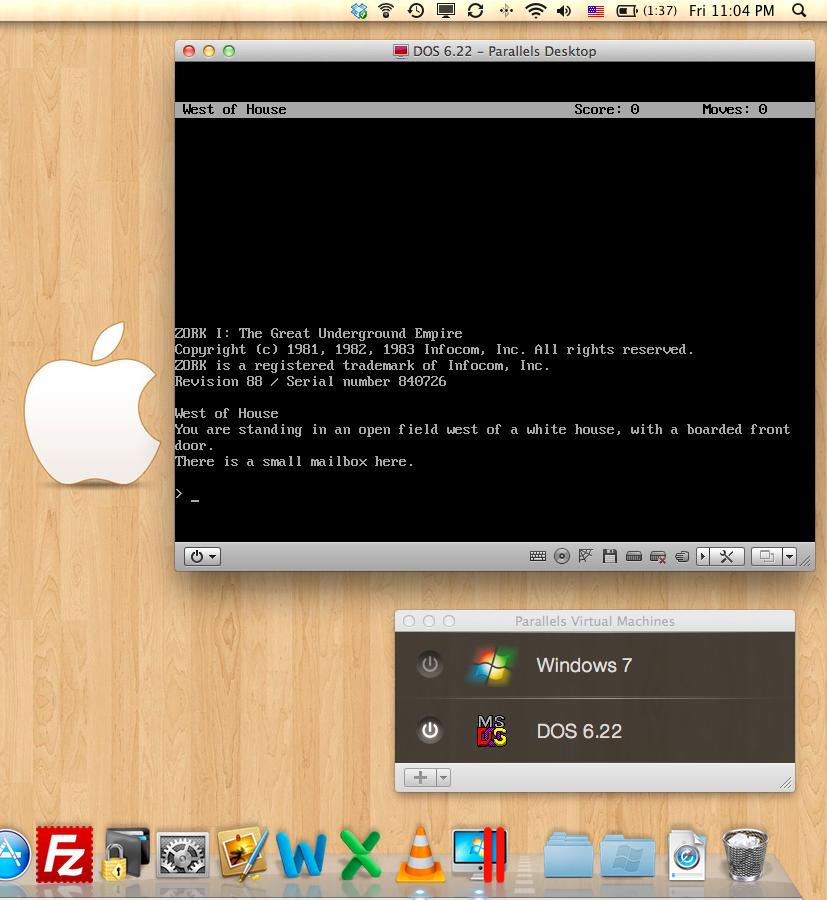Open the volume menu bar icon

(x=565, y=10)
